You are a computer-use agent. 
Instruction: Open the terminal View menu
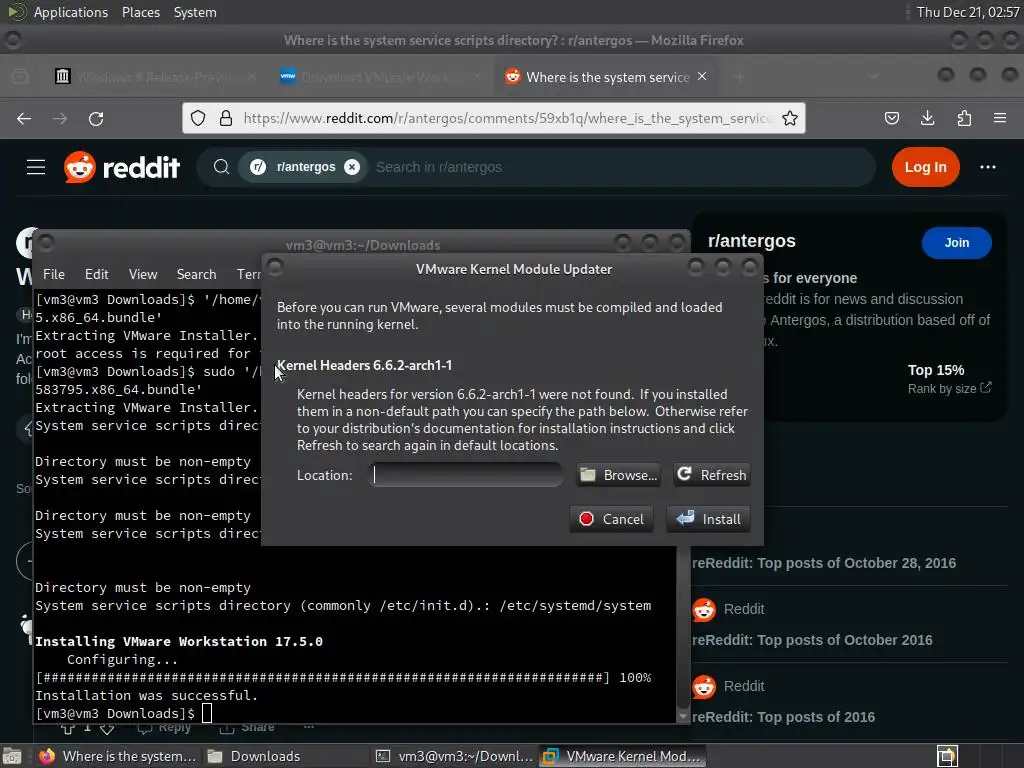point(143,274)
